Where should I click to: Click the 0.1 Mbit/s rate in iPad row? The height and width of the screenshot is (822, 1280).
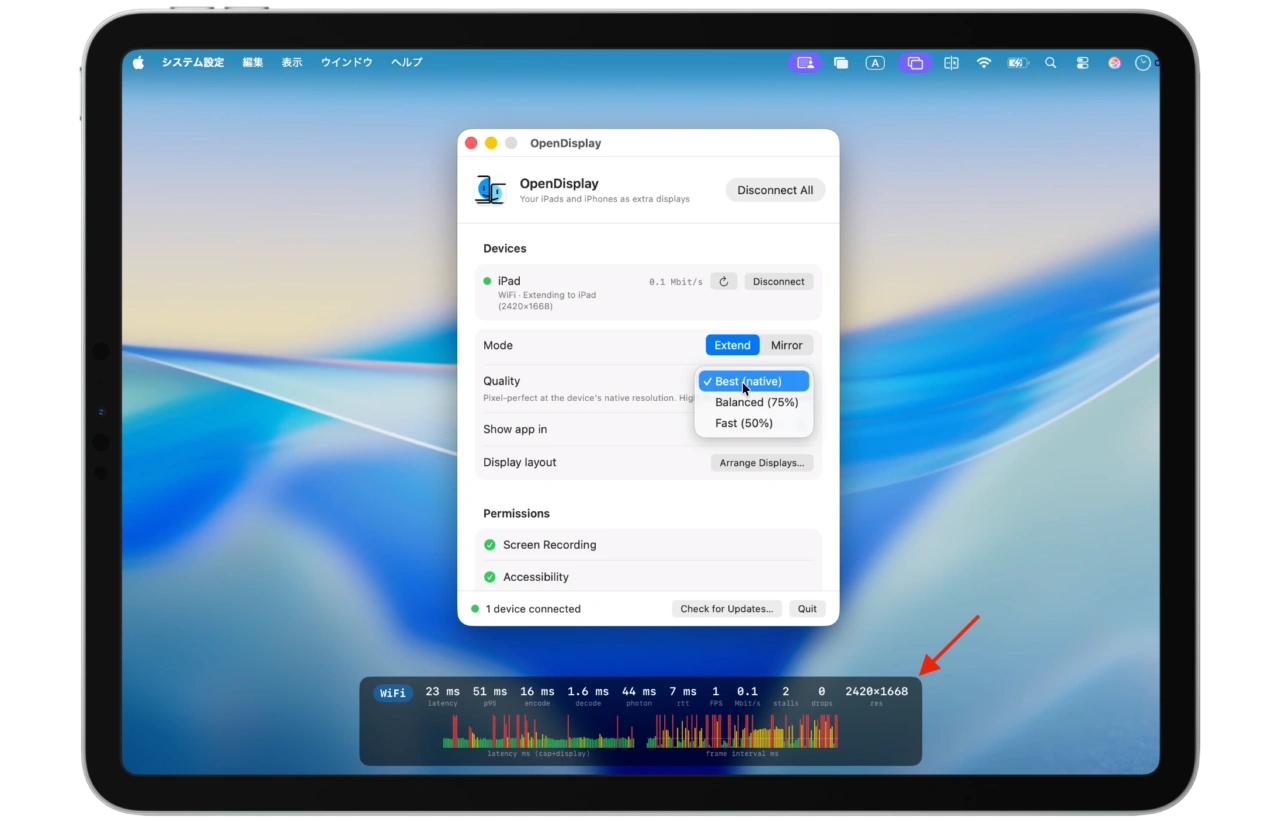(x=676, y=282)
